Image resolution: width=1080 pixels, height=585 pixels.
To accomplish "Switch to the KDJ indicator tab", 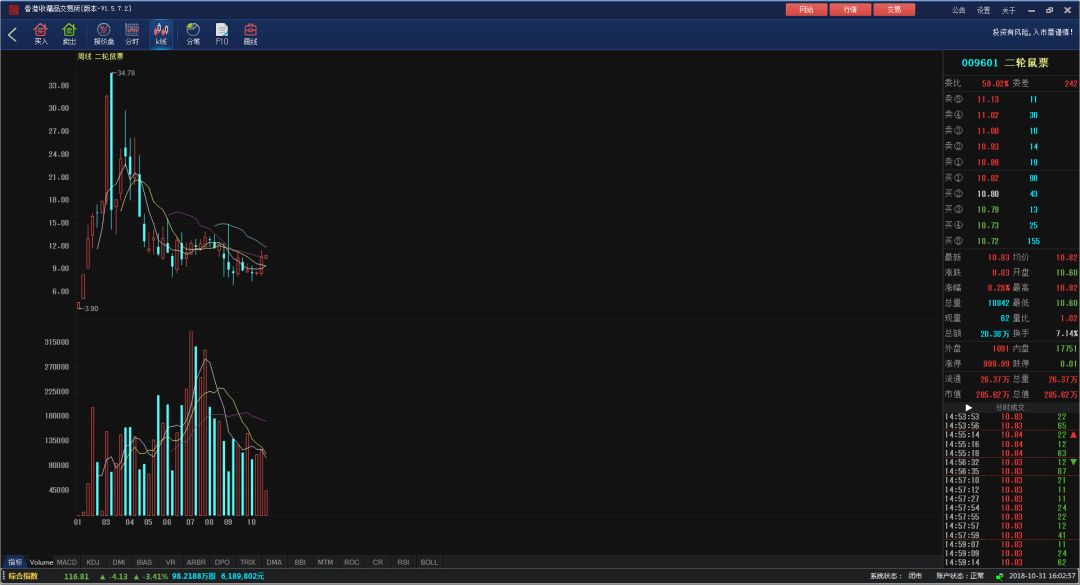I will coord(93,562).
